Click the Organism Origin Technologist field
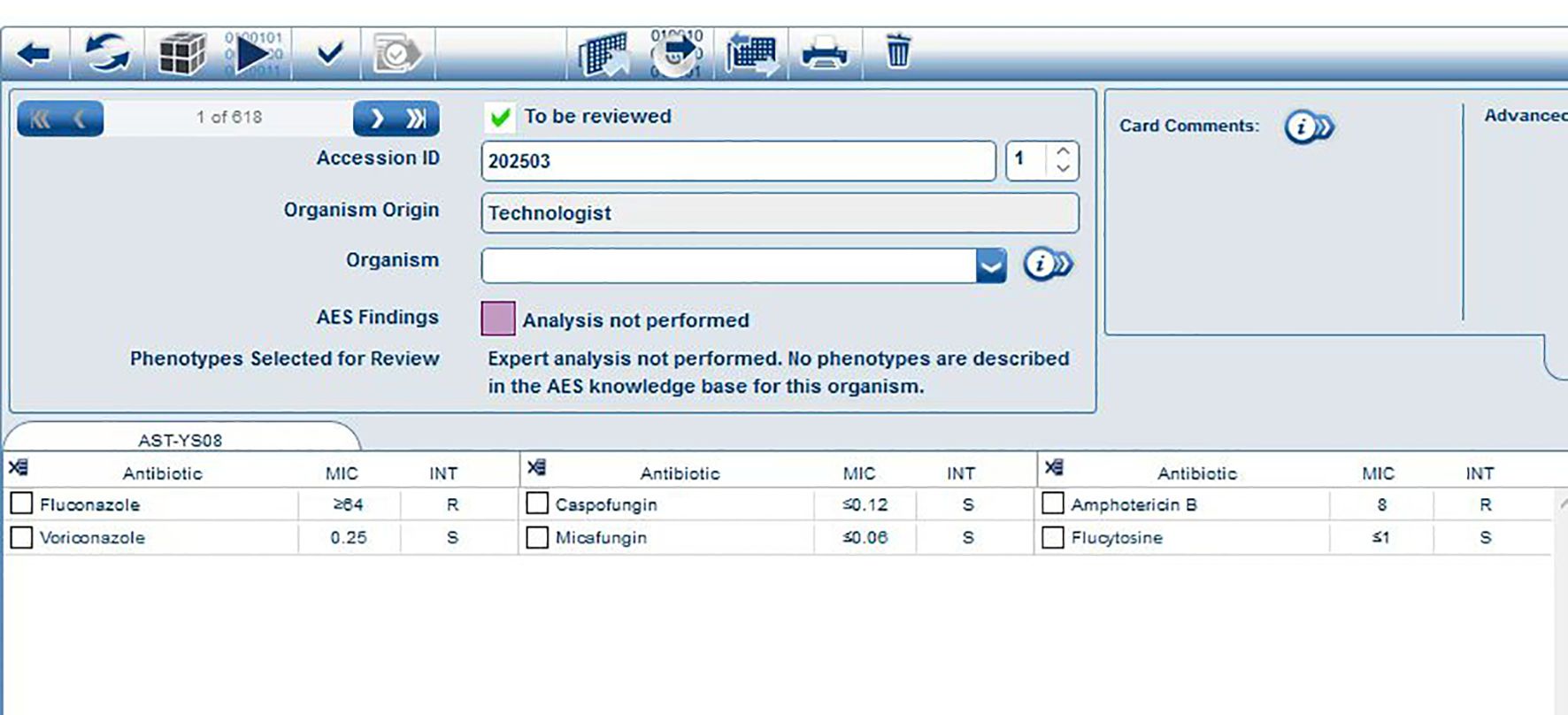Viewport: 1568px width, 715px height. [x=780, y=213]
